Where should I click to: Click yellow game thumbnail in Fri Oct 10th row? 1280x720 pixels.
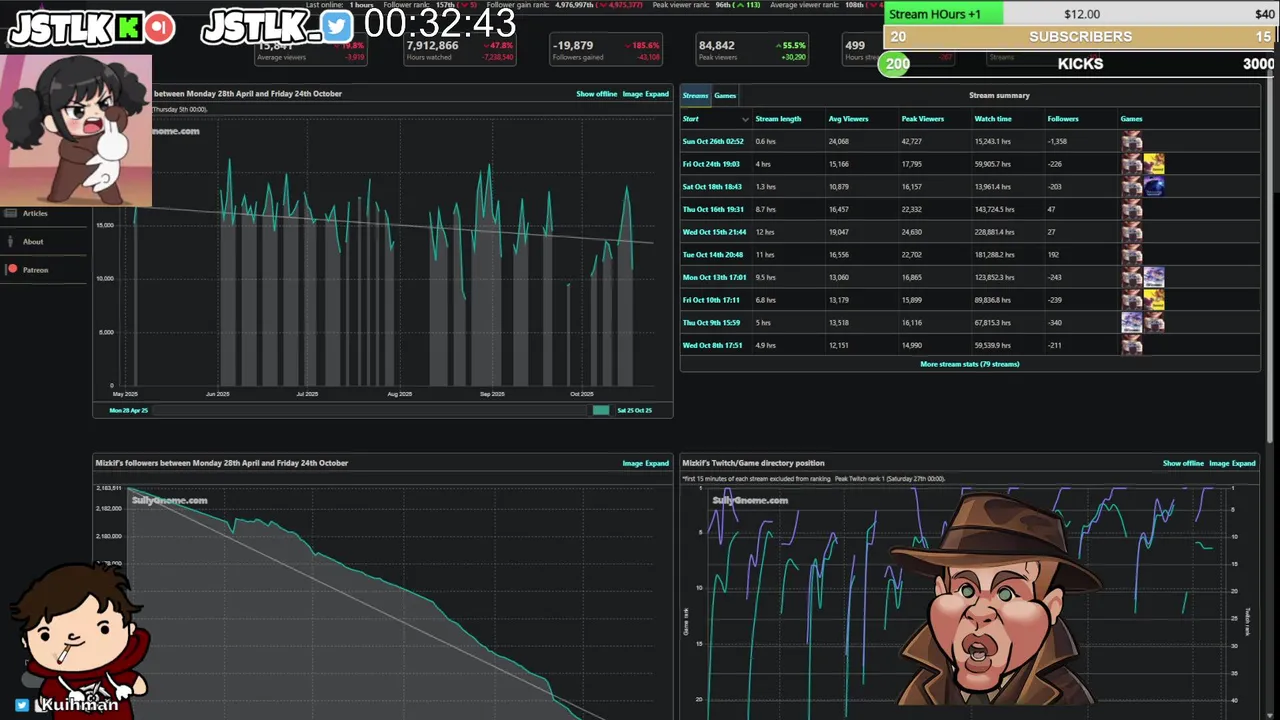click(x=1154, y=300)
